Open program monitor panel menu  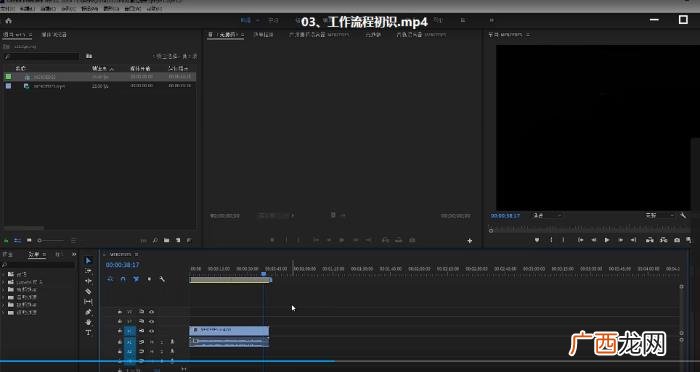click(528, 34)
